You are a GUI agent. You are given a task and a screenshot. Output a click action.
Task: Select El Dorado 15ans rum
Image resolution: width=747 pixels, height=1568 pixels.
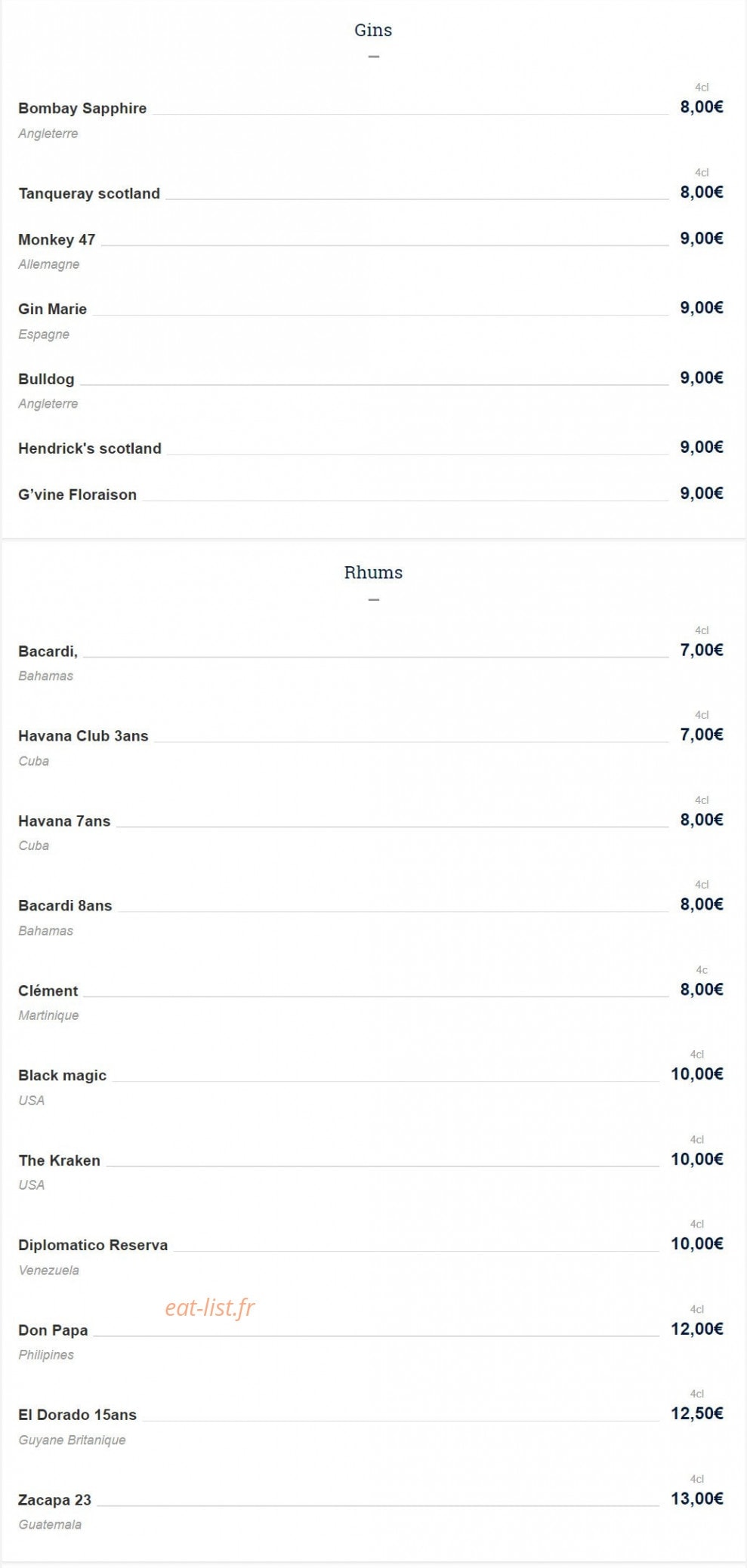tap(77, 1415)
